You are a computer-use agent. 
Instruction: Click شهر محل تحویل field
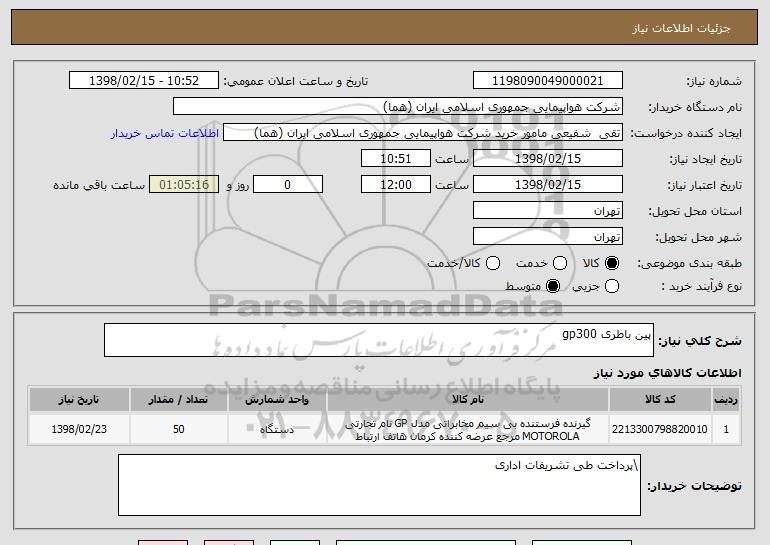548,237
